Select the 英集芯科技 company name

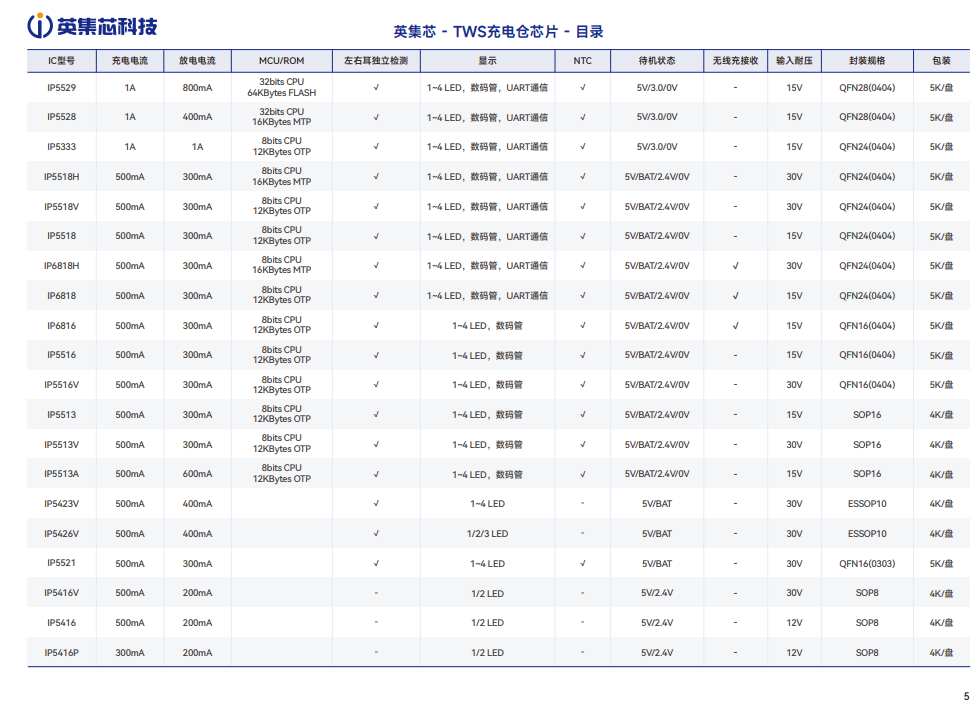tap(107, 27)
